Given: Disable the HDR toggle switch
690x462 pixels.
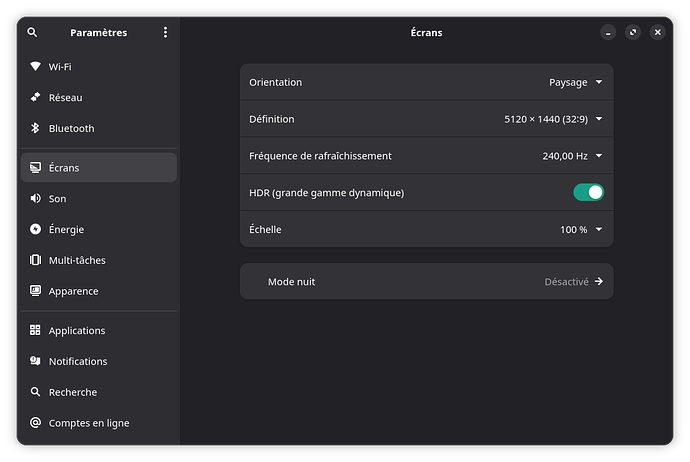Looking at the screenshot, I should coord(588,192).
